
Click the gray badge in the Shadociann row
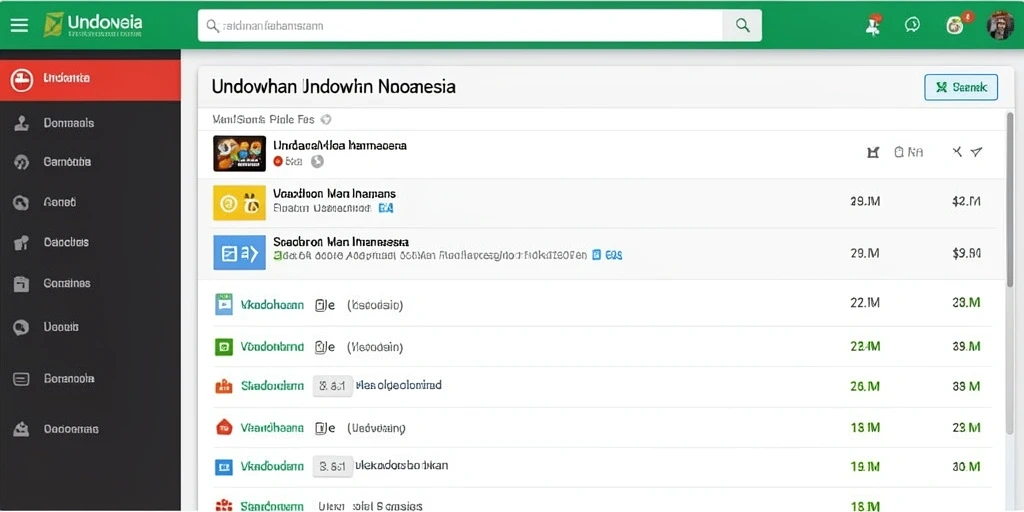[x=332, y=387]
